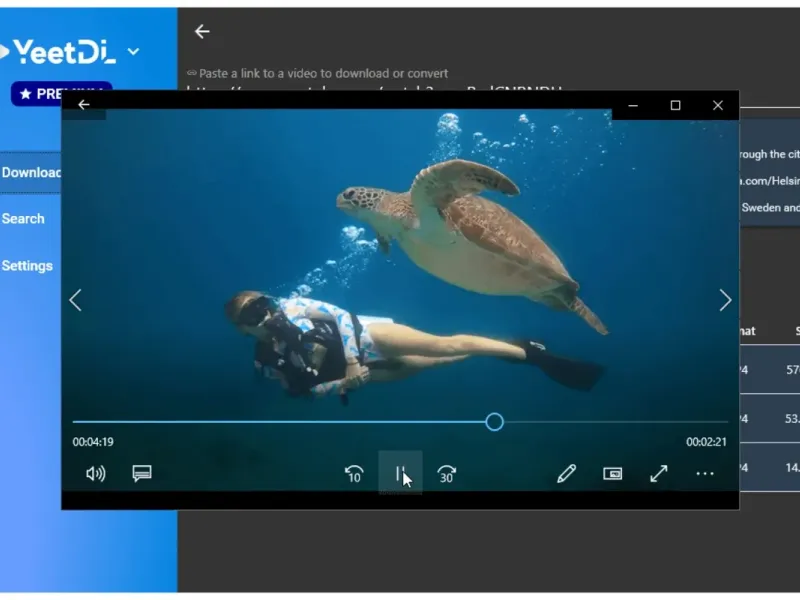This screenshot has height=600, width=800.
Task: Open the three-dots more options menu
Action: [x=705, y=474]
